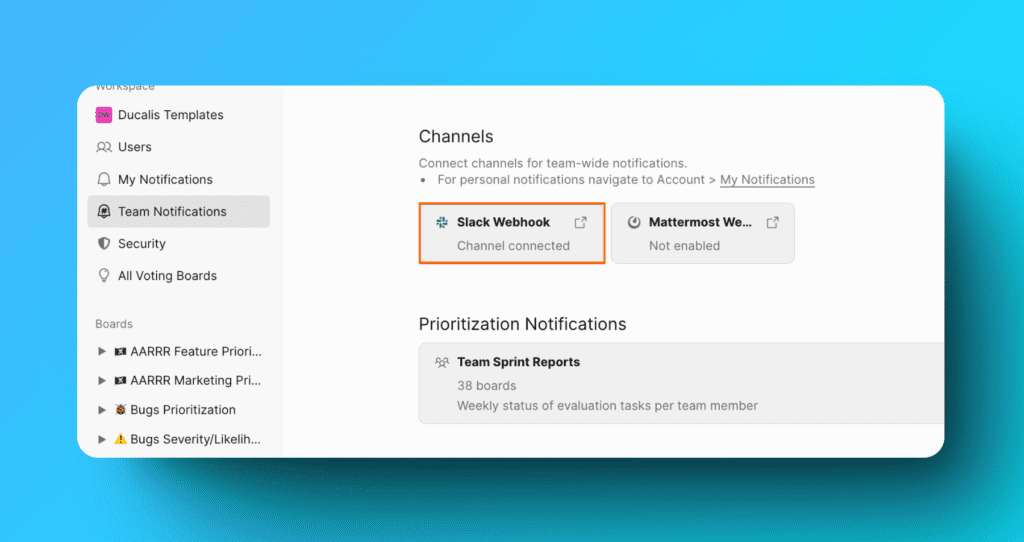Viewport: 1024px width, 542px height.
Task: Click the All Voting Boards lightbulb icon
Action: (103, 276)
